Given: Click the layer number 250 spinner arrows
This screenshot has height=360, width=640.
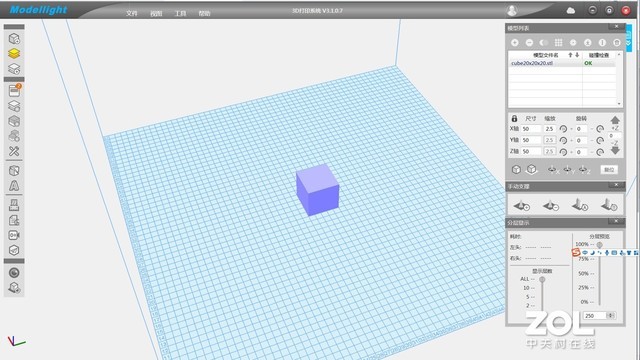Looking at the screenshot, I should click(x=611, y=316).
